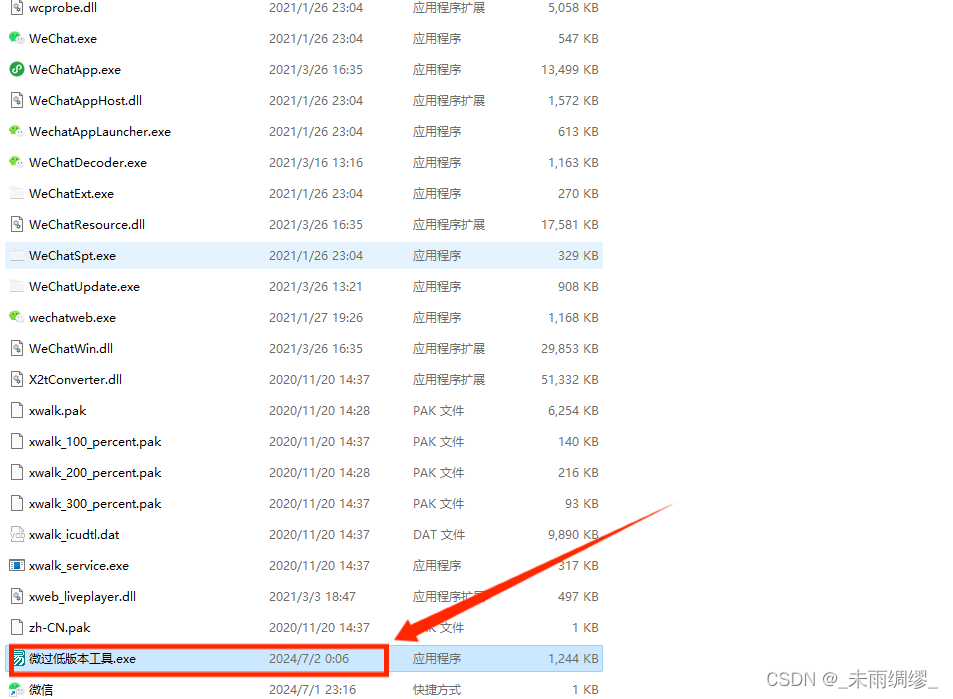The width and height of the screenshot is (953, 699).
Task: Click the WeChatSpt.exe blank icon
Action: tap(17, 255)
